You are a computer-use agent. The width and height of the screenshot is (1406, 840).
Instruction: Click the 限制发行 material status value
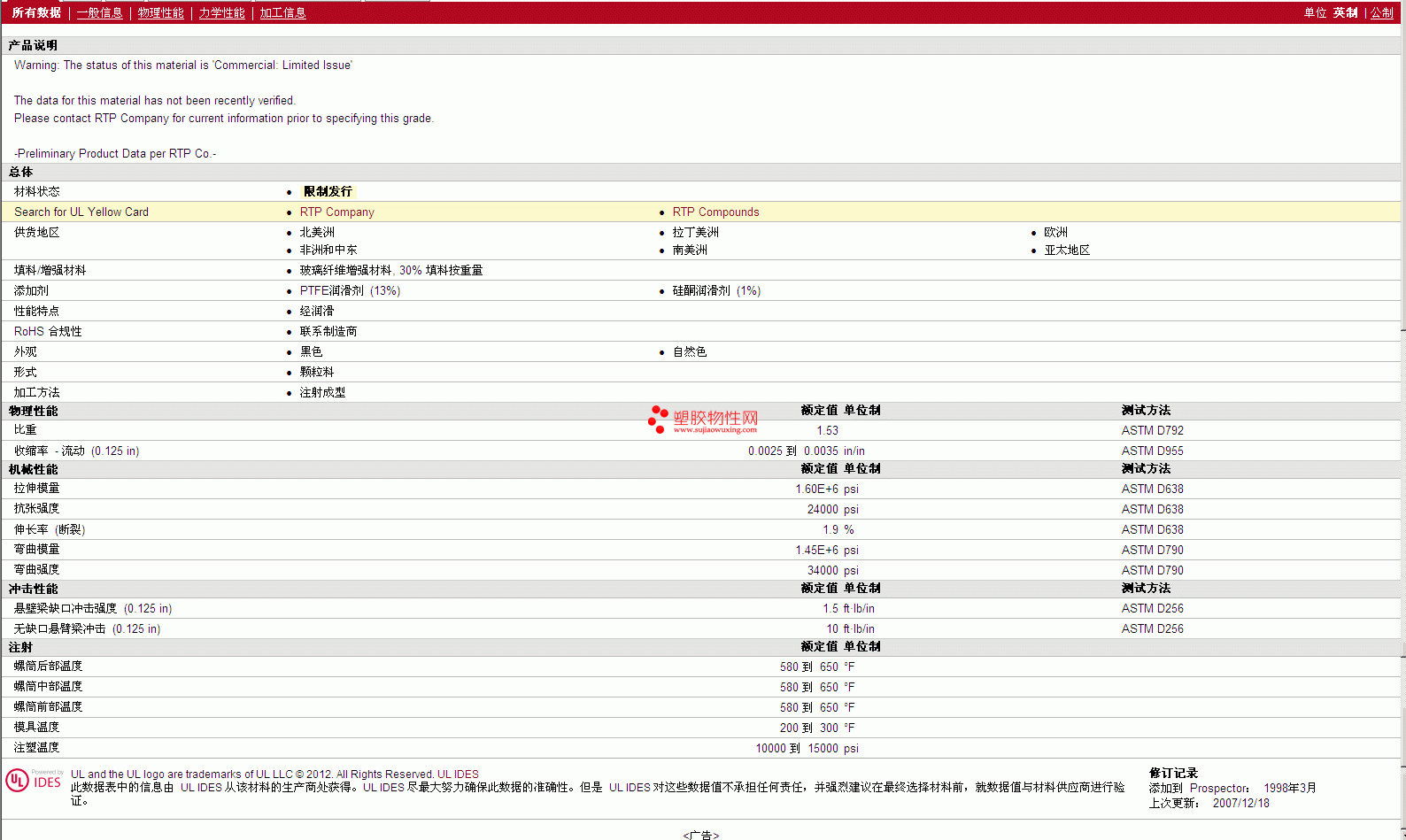pyautogui.click(x=328, y=191)
